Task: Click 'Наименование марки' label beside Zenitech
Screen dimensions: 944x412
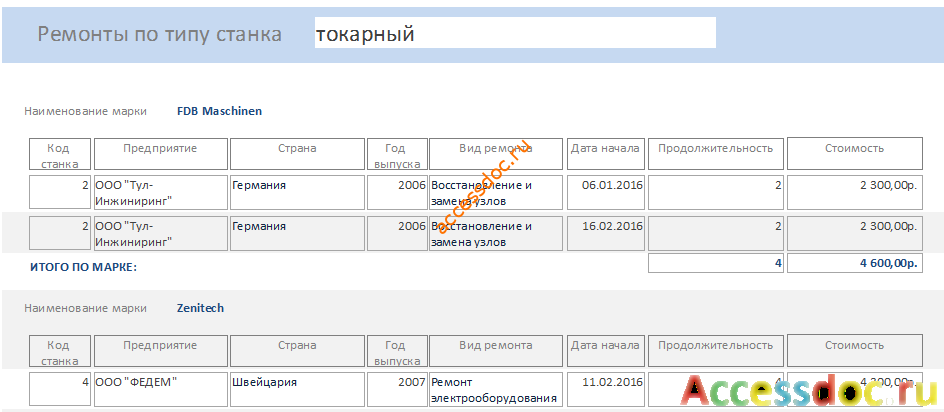Action: 85,308
